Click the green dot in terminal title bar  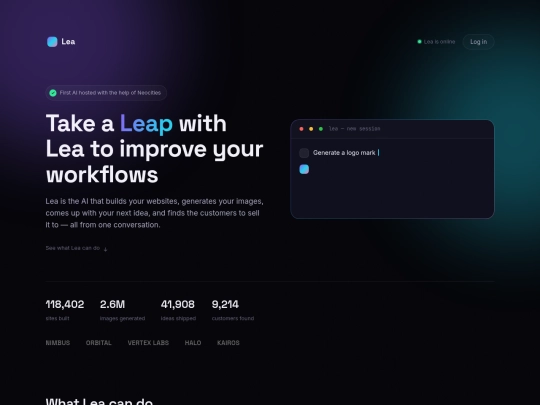click(x=321, y=129)
